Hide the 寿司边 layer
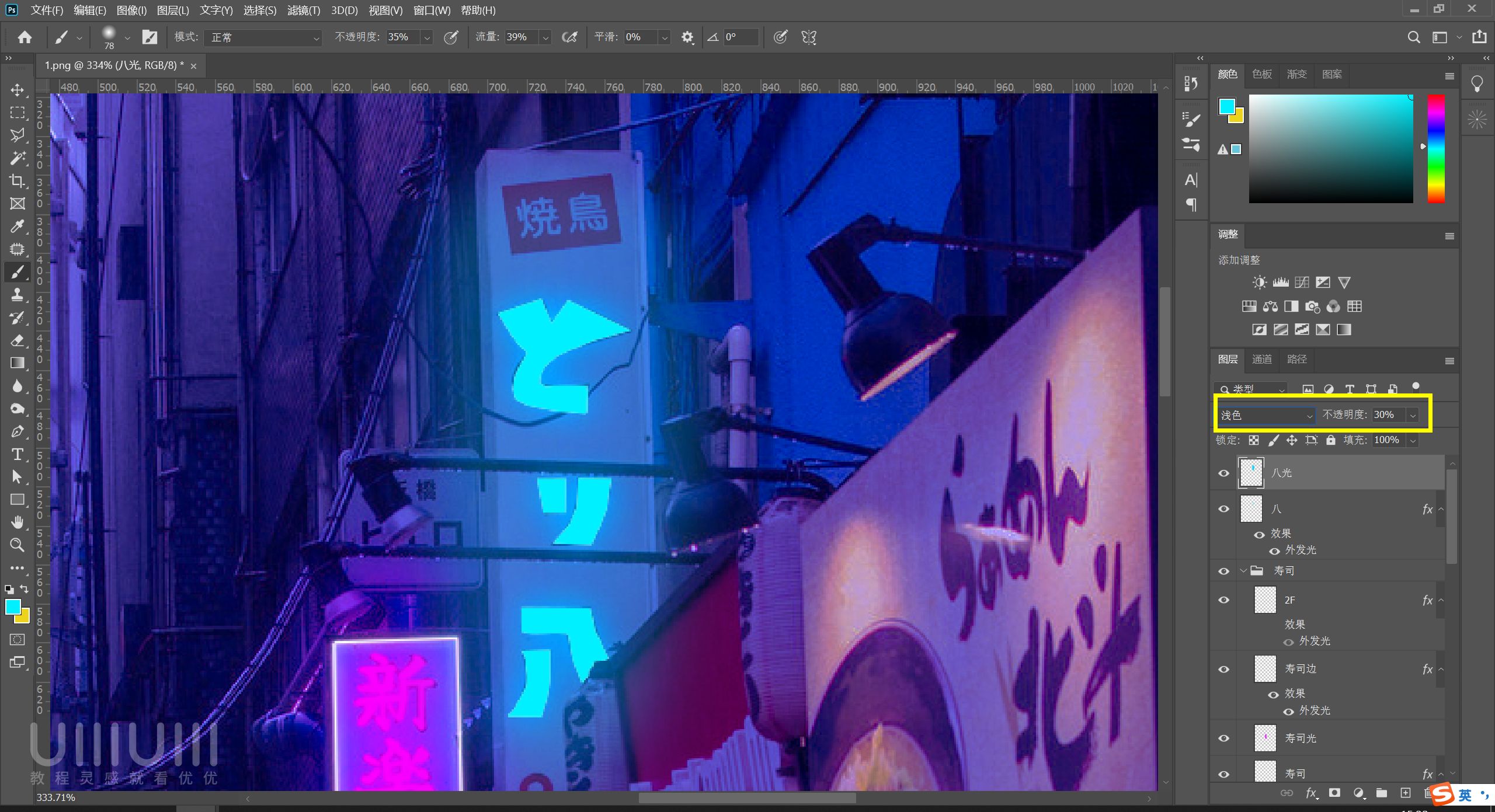The width and height of the screenshot is (1495, 812). (x=1224, y=669)
